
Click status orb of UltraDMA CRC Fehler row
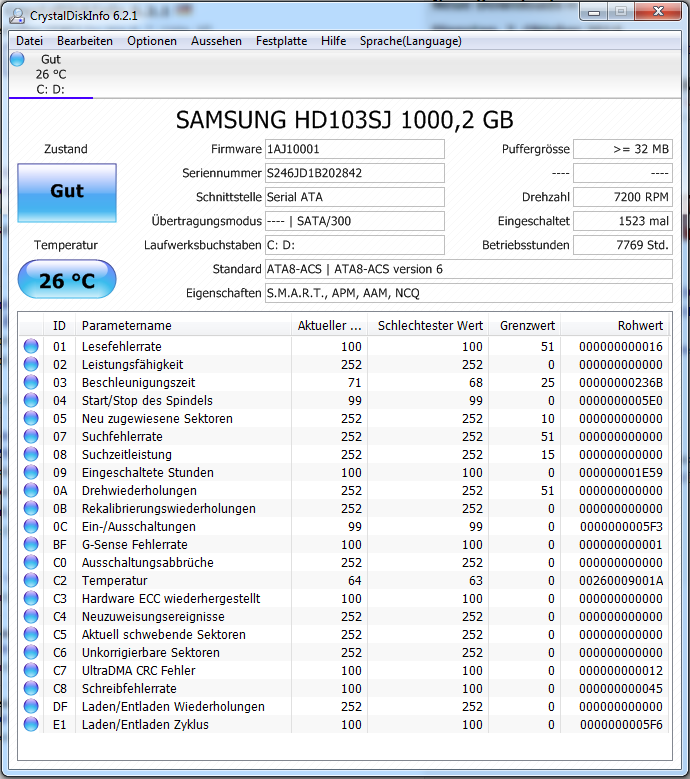point(31,670)
